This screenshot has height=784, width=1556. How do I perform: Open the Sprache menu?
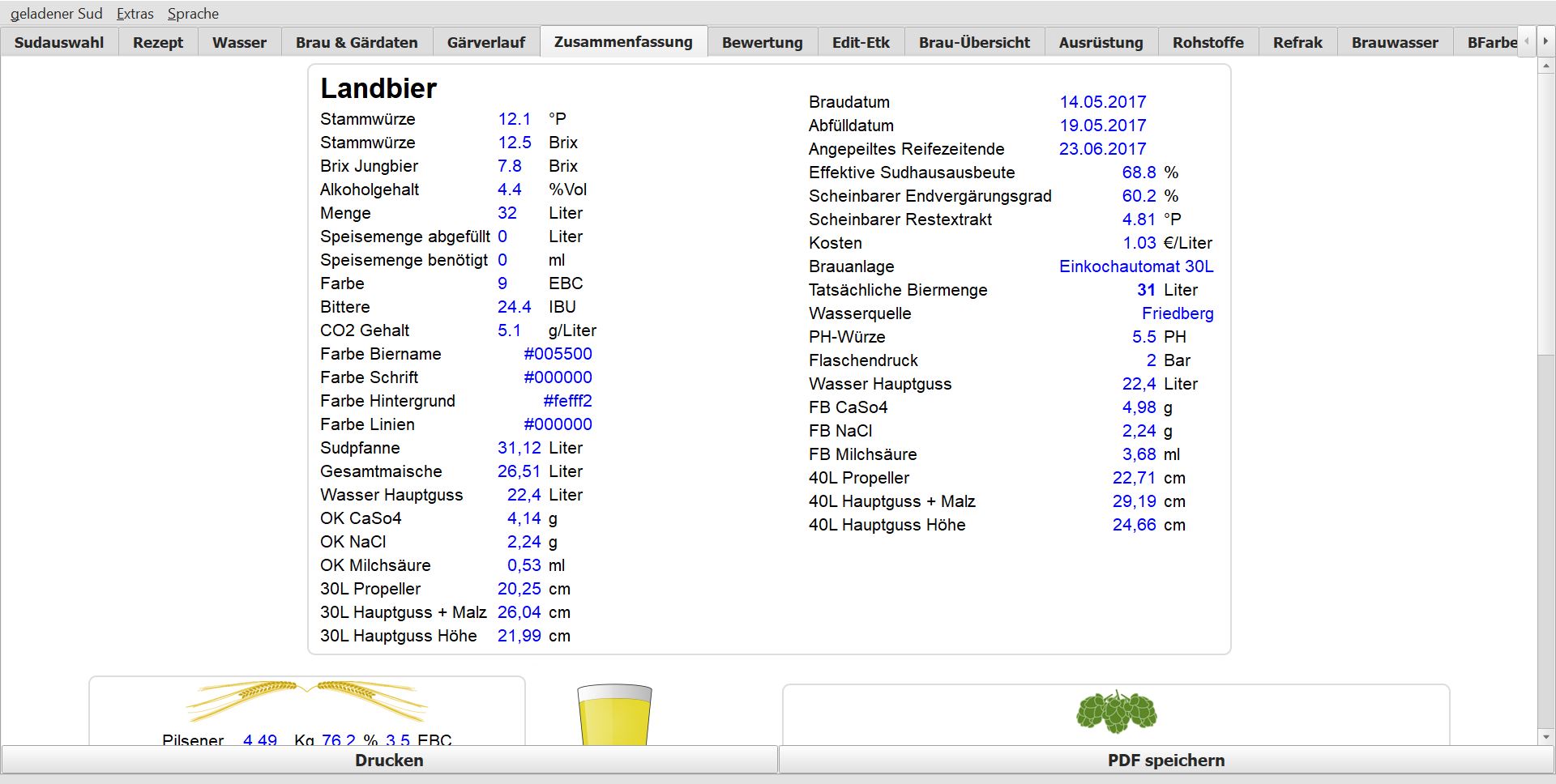(x=193, y=14)
